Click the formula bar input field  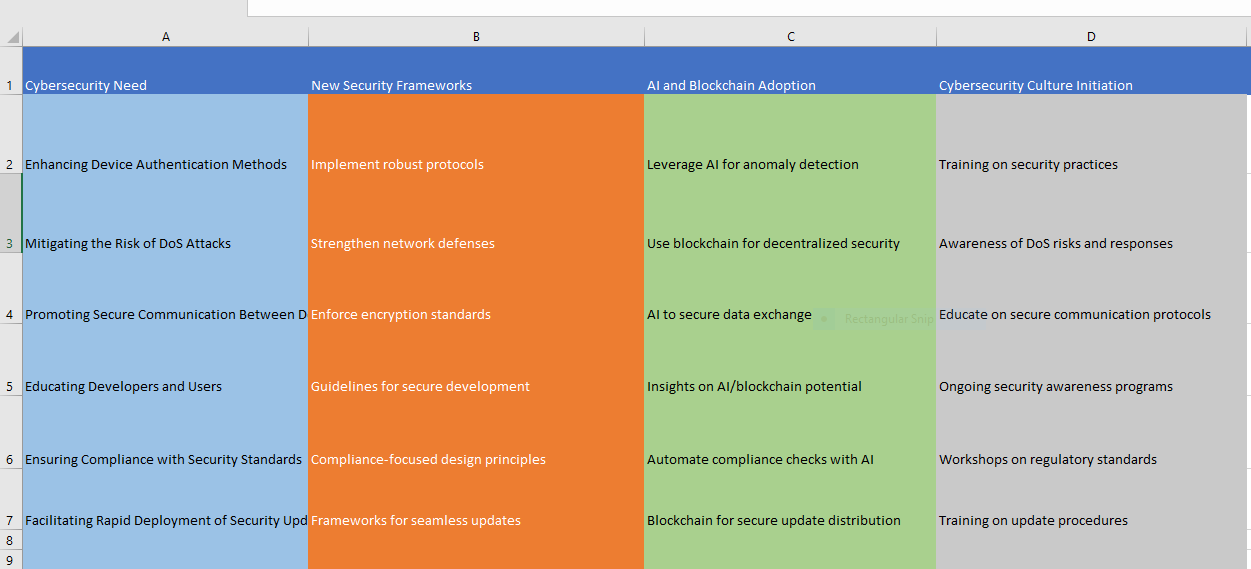(x=749, y=8)
